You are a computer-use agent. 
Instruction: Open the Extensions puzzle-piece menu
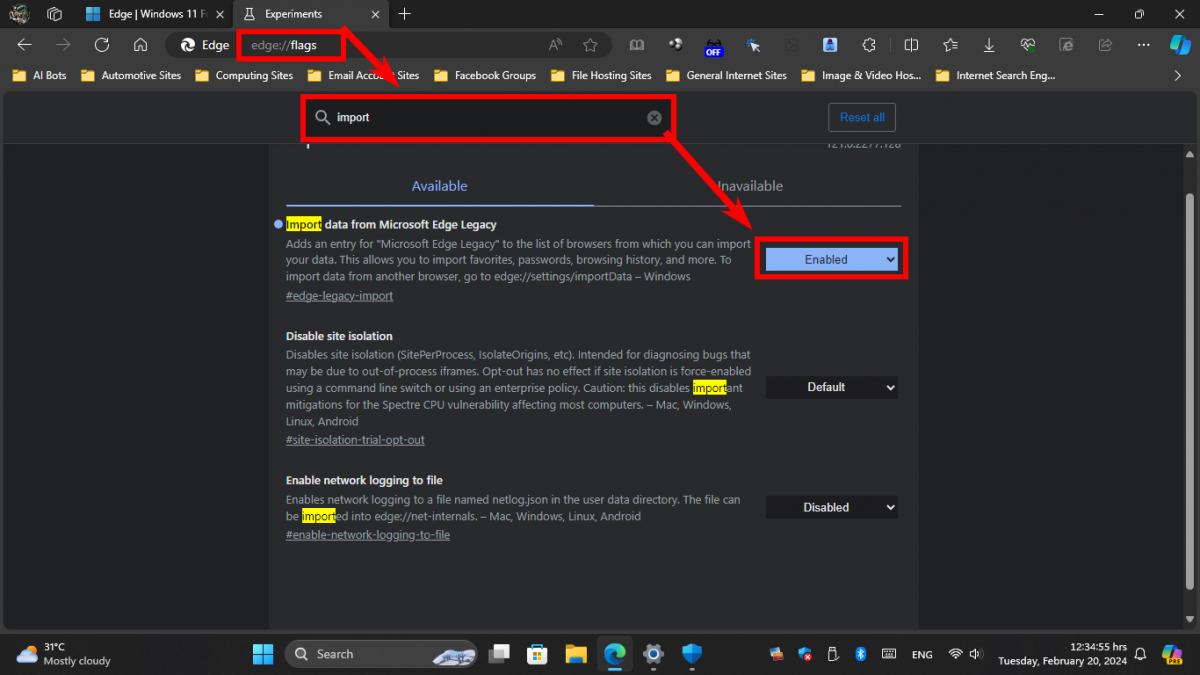pos(868,45)
